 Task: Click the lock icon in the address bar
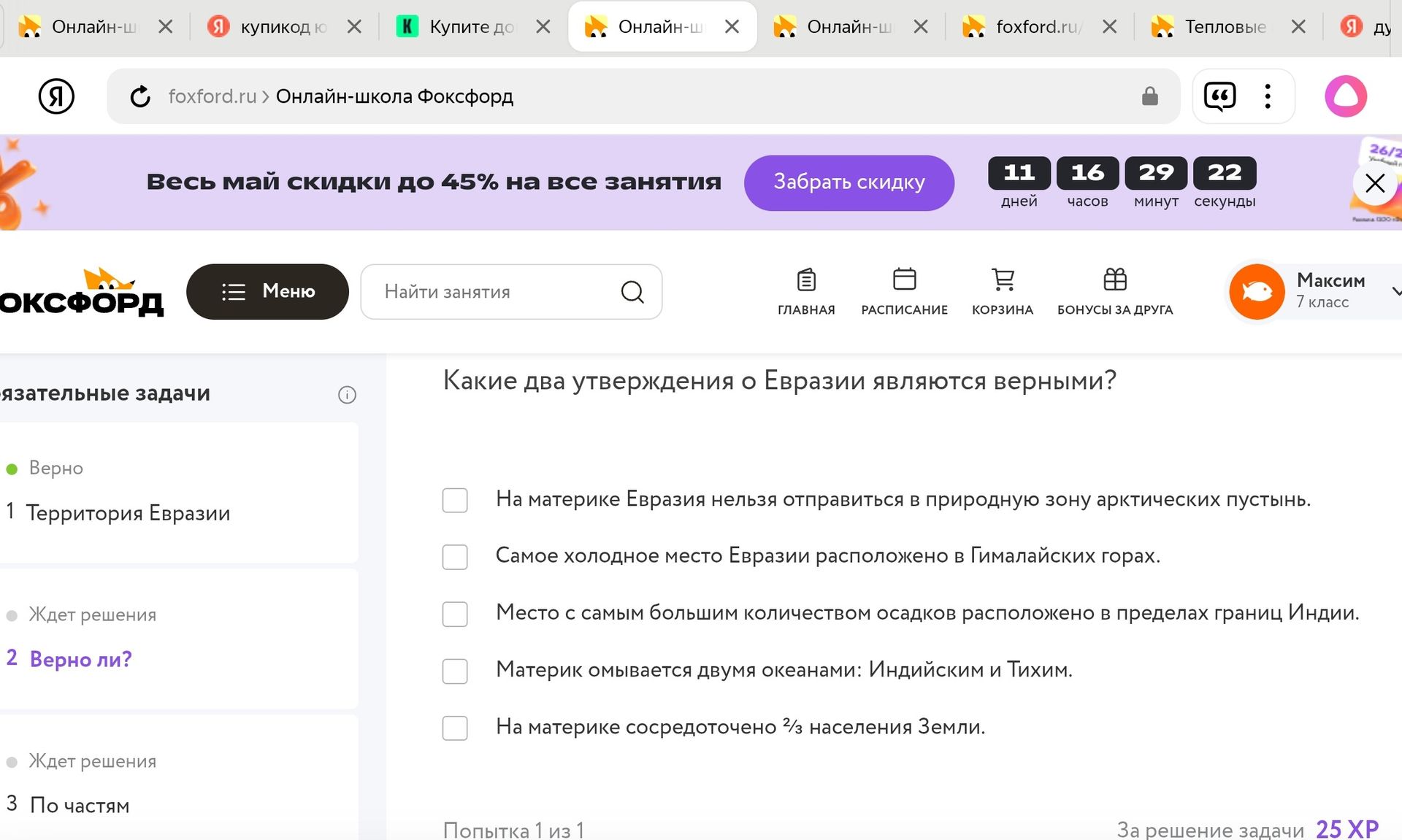point(1150,96)
